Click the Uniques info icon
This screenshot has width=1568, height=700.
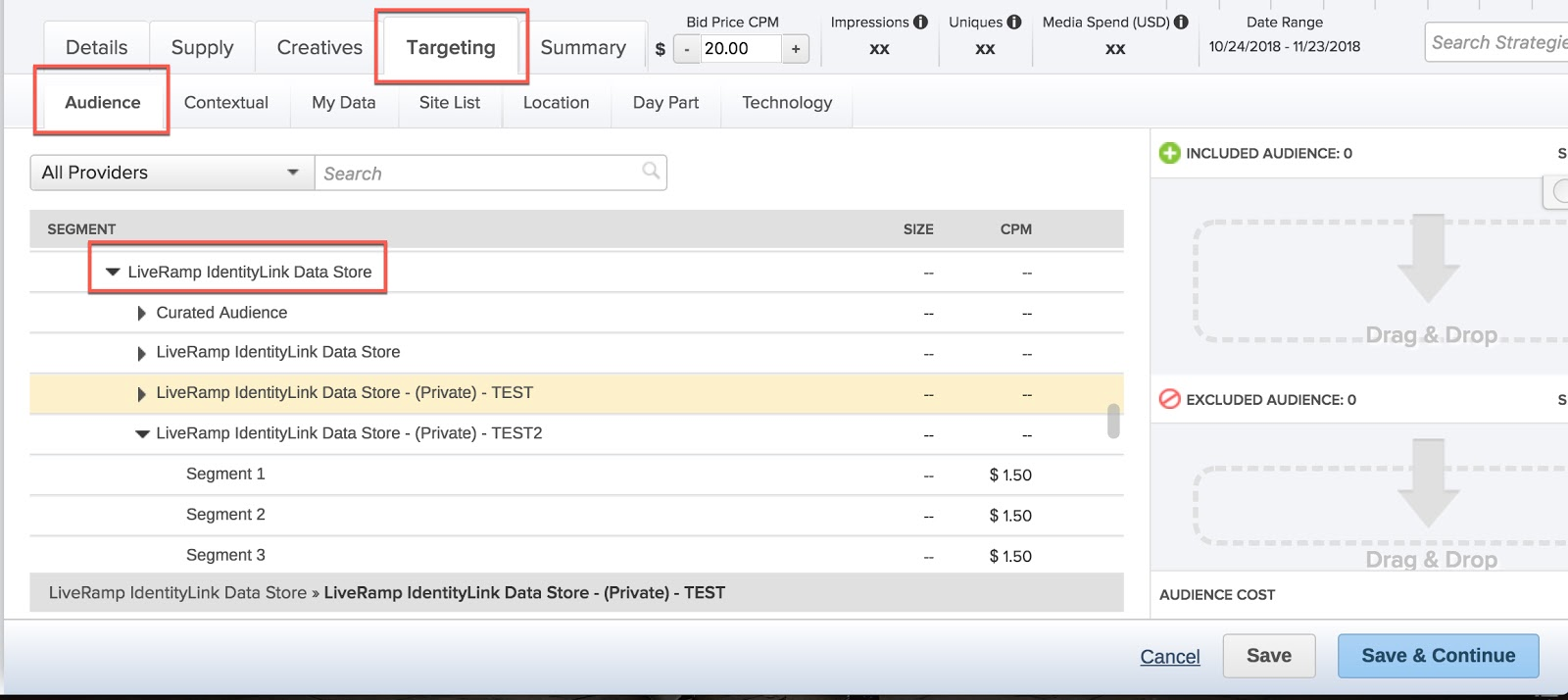(x=1013, y=22)
